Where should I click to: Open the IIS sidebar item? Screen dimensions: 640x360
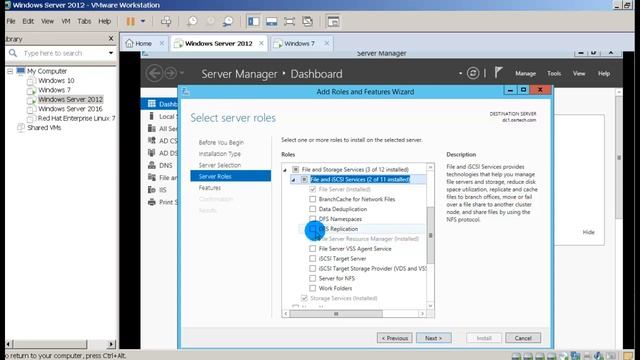(162, 190)
